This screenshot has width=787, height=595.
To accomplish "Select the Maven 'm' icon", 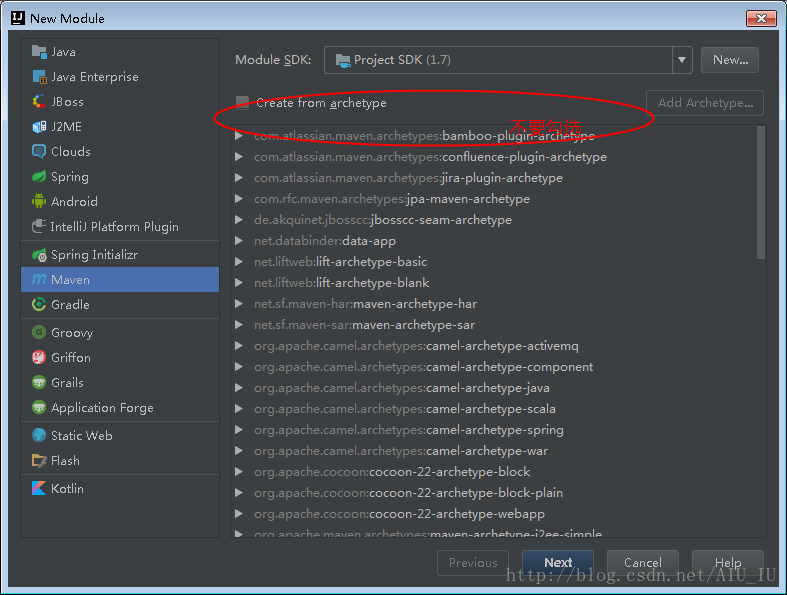I will tap(39, 280).
